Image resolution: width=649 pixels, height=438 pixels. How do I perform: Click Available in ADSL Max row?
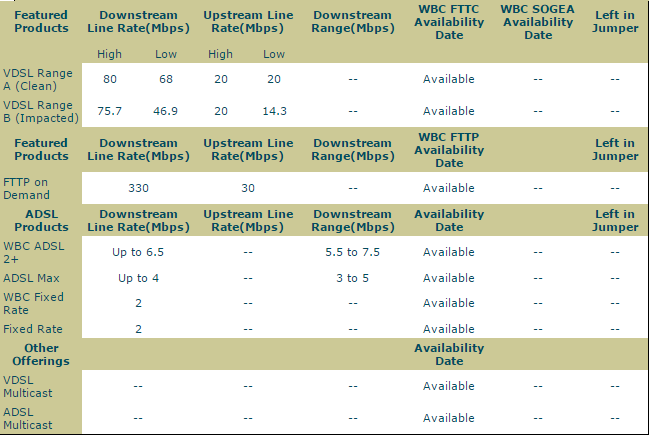point(449,278)
